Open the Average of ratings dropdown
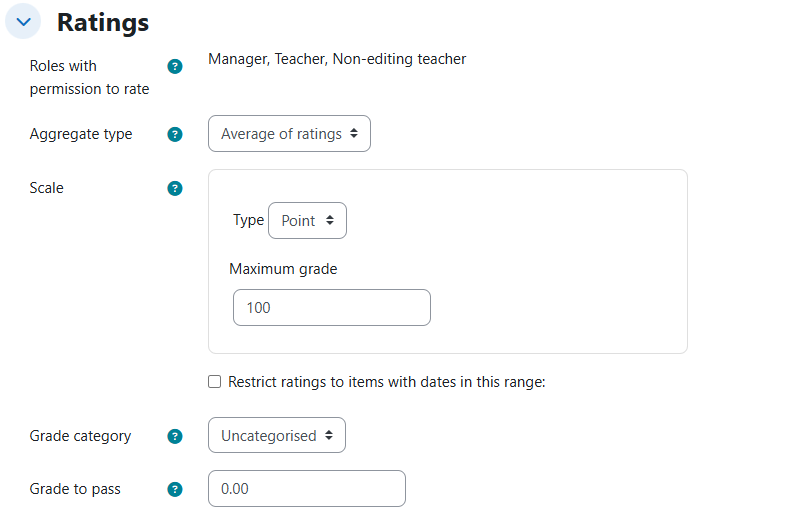 (x=289, y=134)
